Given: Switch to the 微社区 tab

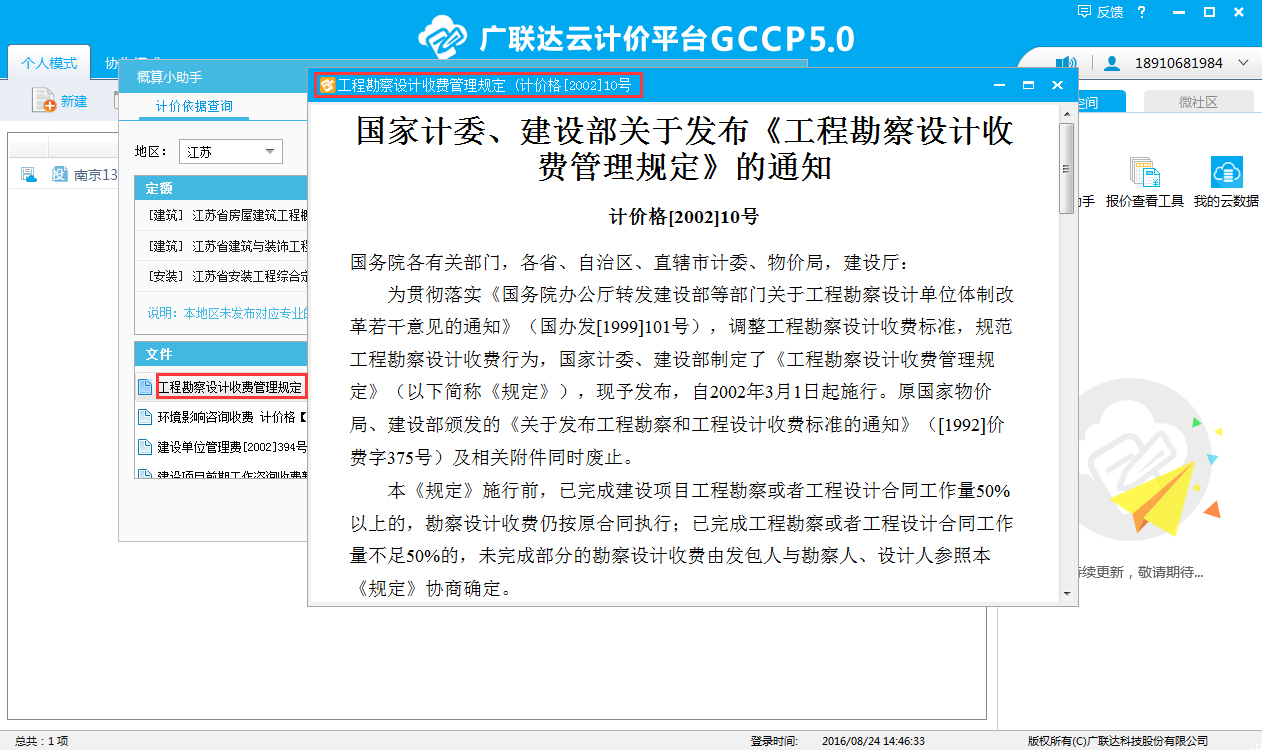Looking at the screenshot, I should click(x=1197, y=102).
